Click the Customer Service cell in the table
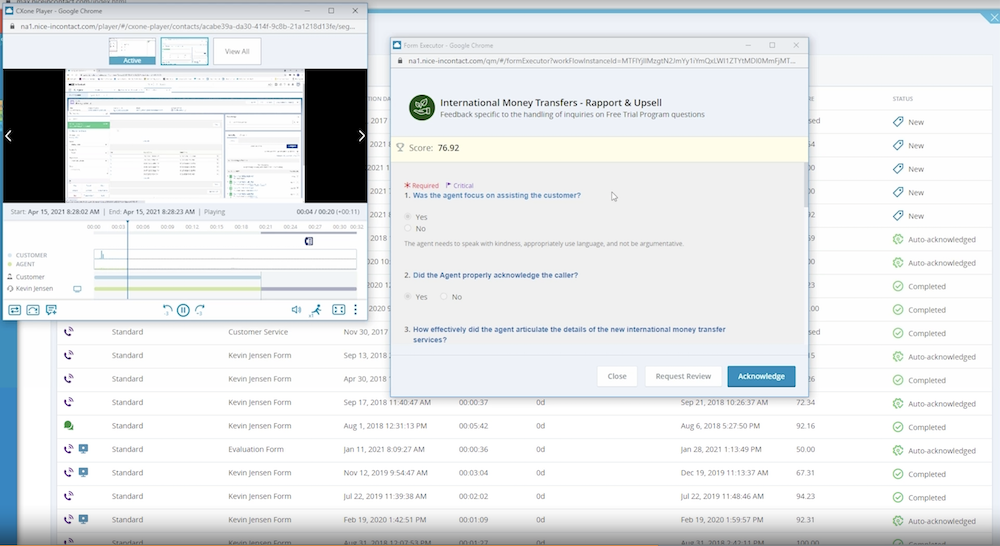The image size is (1000, 546). (x=258, y=332)
